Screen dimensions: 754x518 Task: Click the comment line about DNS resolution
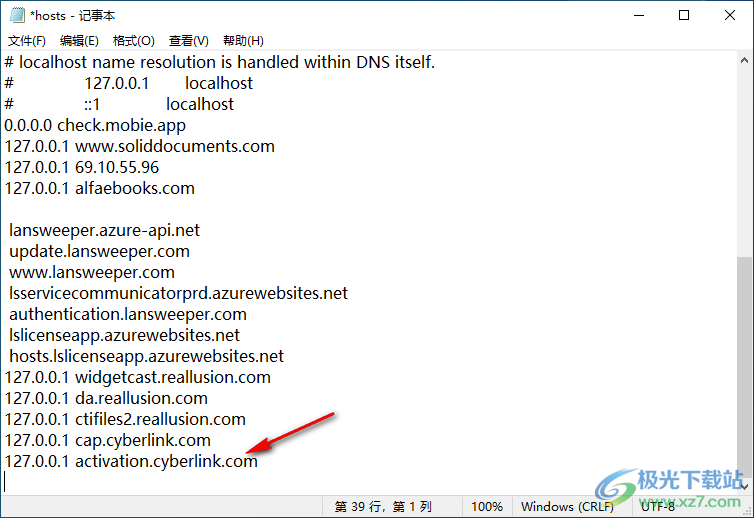click(220, 62)
